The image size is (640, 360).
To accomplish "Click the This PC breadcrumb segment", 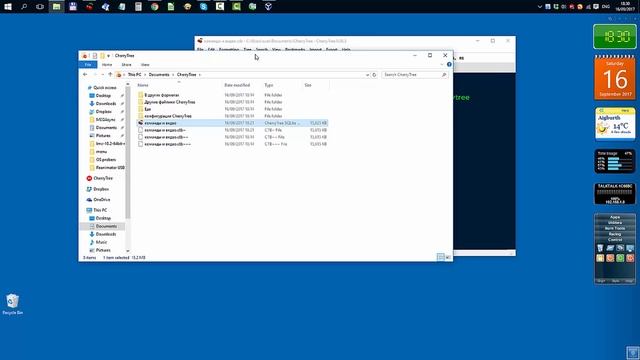I will pos(134,75).
